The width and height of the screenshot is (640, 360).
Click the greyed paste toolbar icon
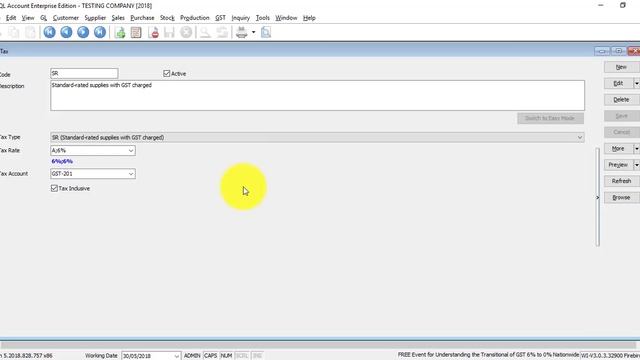[31, 33]
